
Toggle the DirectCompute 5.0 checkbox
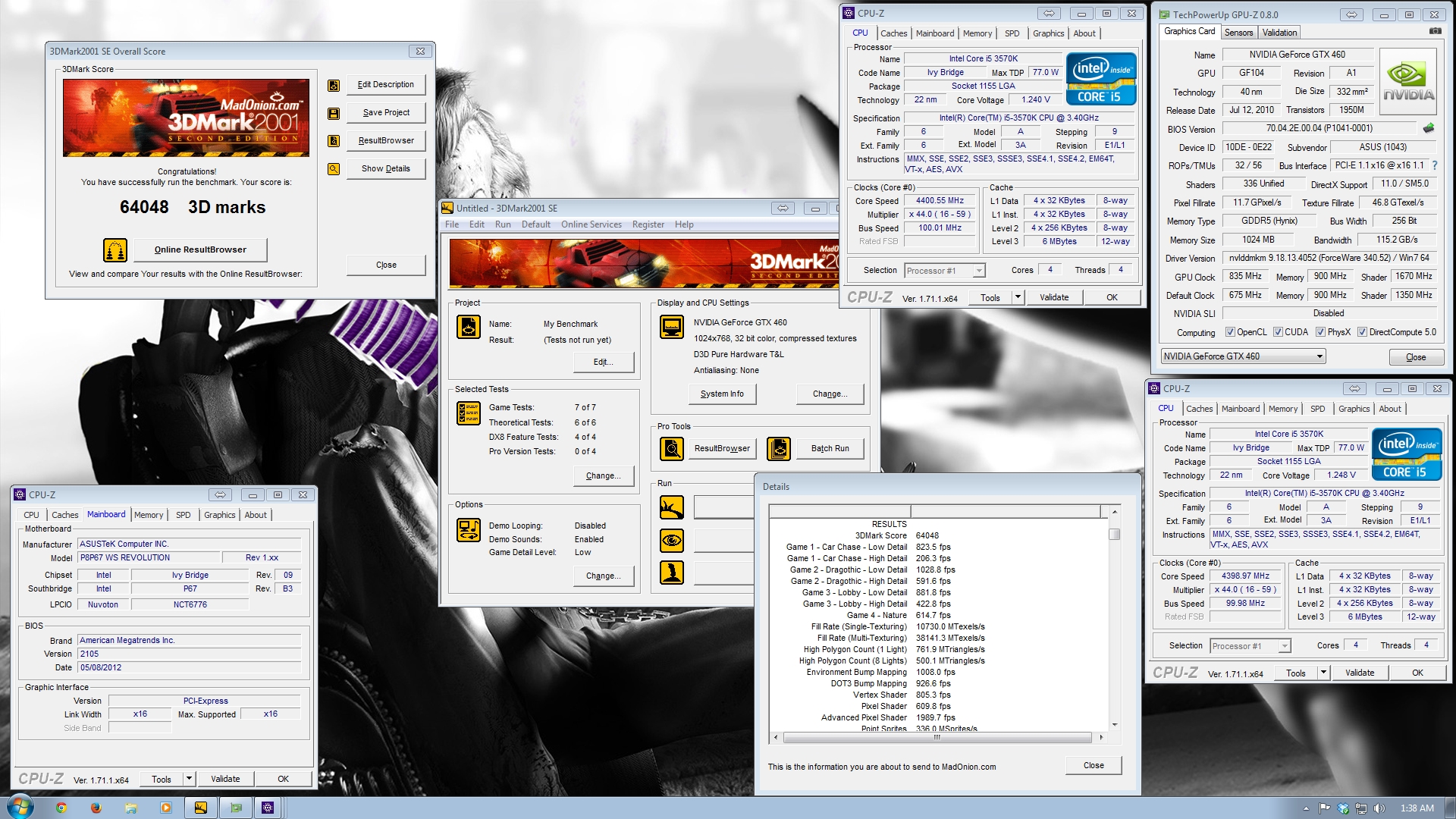[x=1362, y=332]
